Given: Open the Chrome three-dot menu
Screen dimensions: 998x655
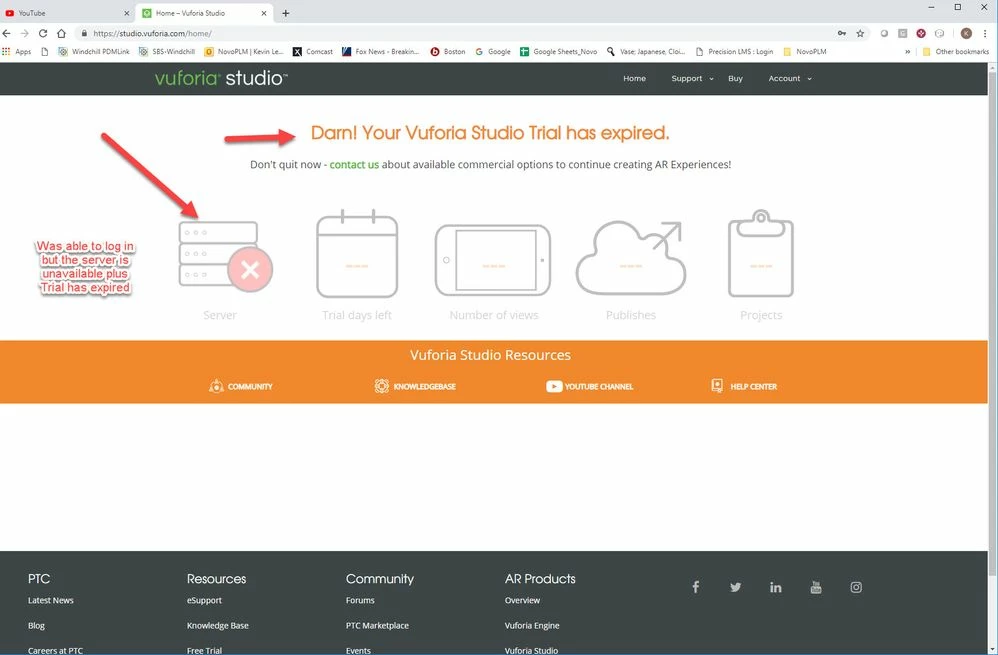Looking at the screenshot, I should pyautogui.click(x=985, y=33).
